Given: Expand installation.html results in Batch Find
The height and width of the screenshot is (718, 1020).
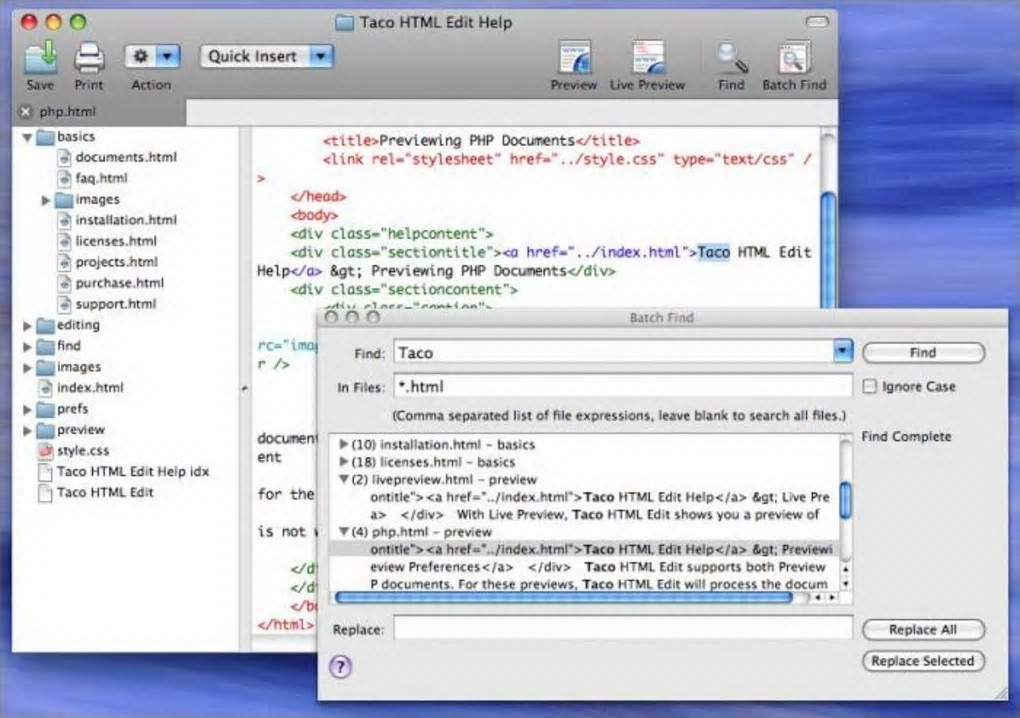Looking at the screenshot, I should click(x=345, y=445).
